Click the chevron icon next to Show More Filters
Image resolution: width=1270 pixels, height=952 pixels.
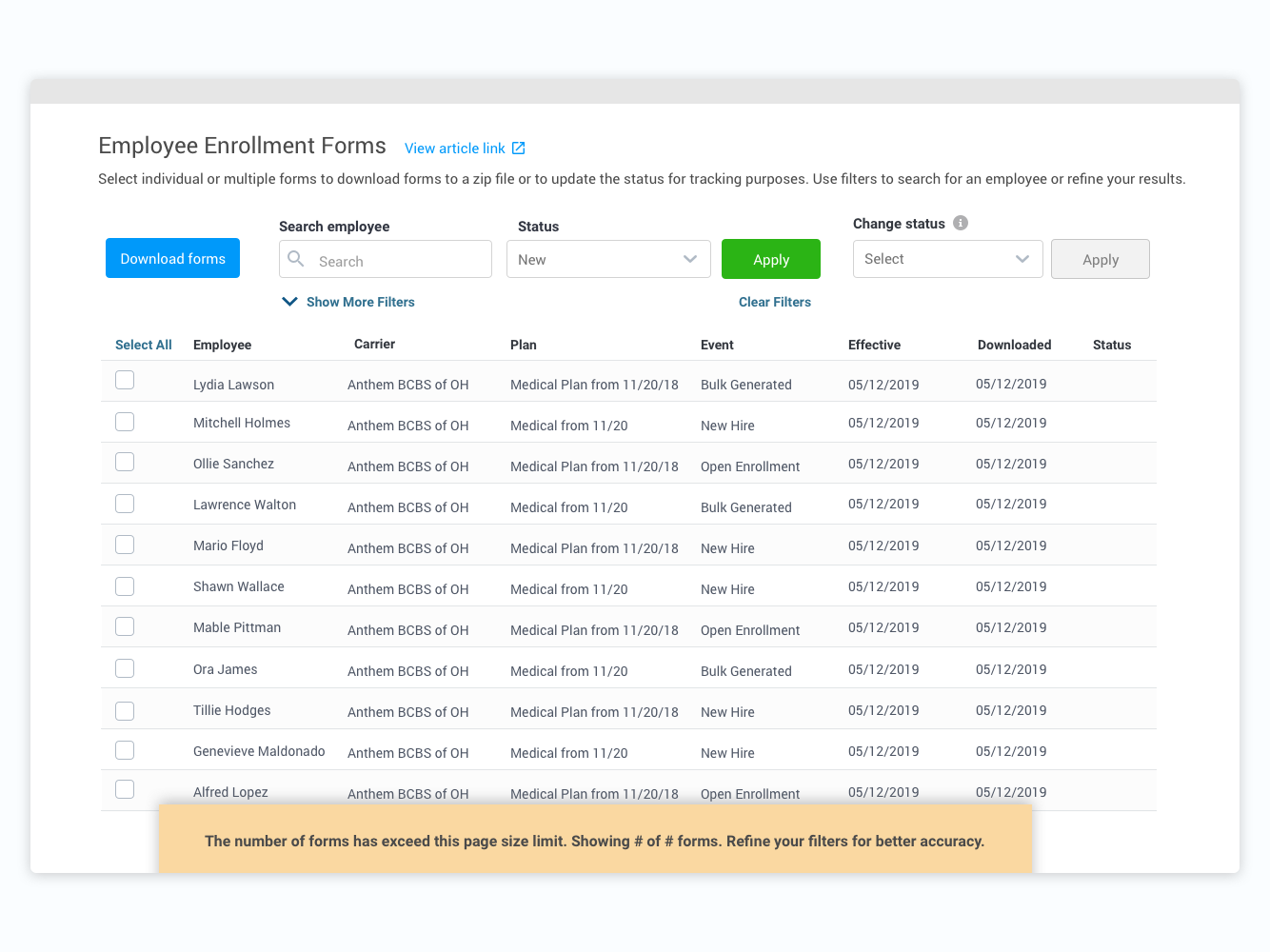coord(289,301)
